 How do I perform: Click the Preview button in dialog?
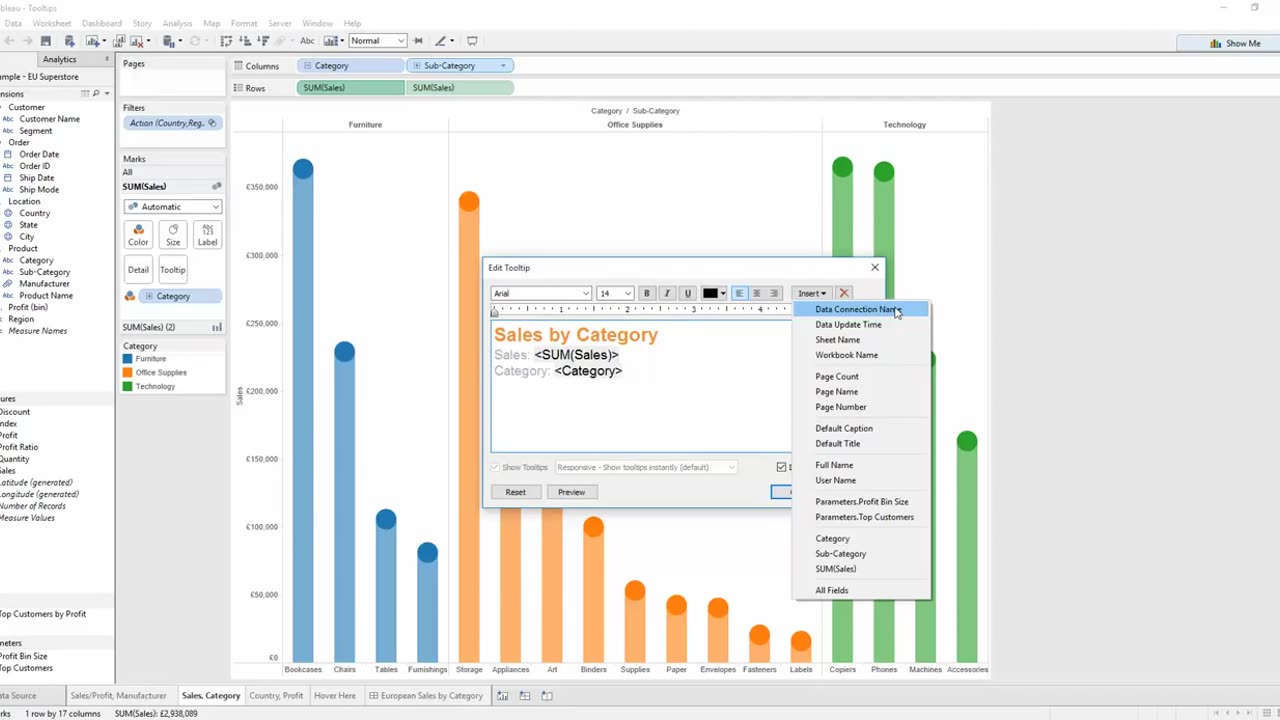(571, 492)
